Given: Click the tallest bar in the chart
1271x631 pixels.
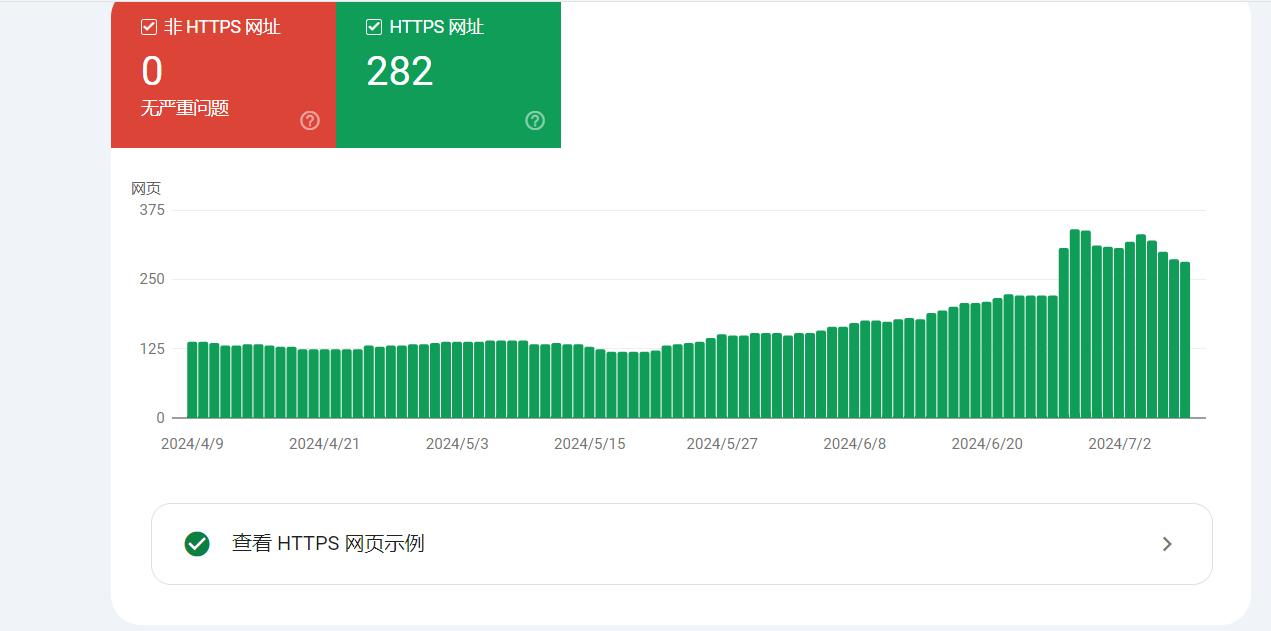Looking at the screenshot, I should (1075, 323).
